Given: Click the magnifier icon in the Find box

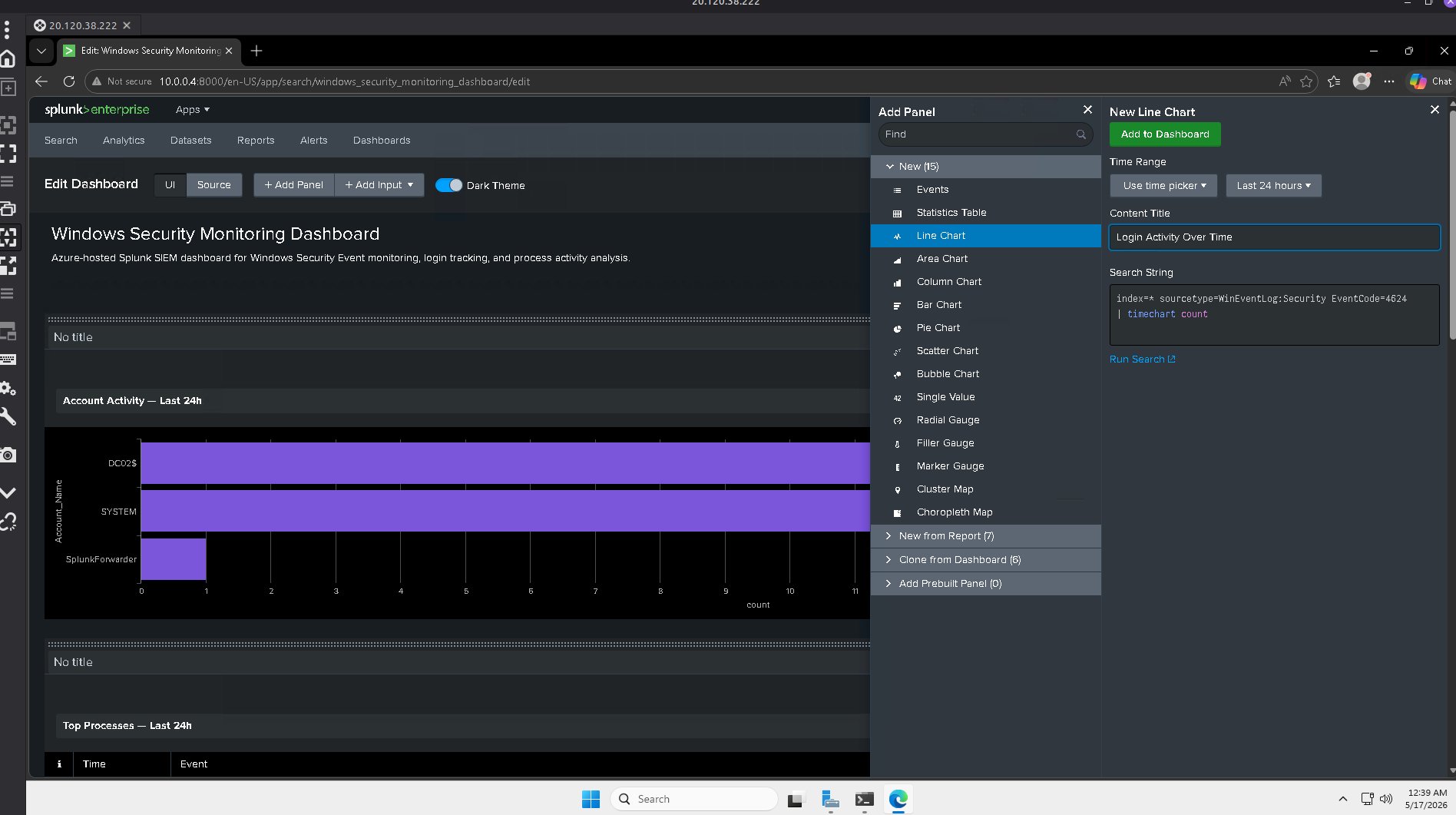Looking at the screenshot, I should tap(1081, 134).
